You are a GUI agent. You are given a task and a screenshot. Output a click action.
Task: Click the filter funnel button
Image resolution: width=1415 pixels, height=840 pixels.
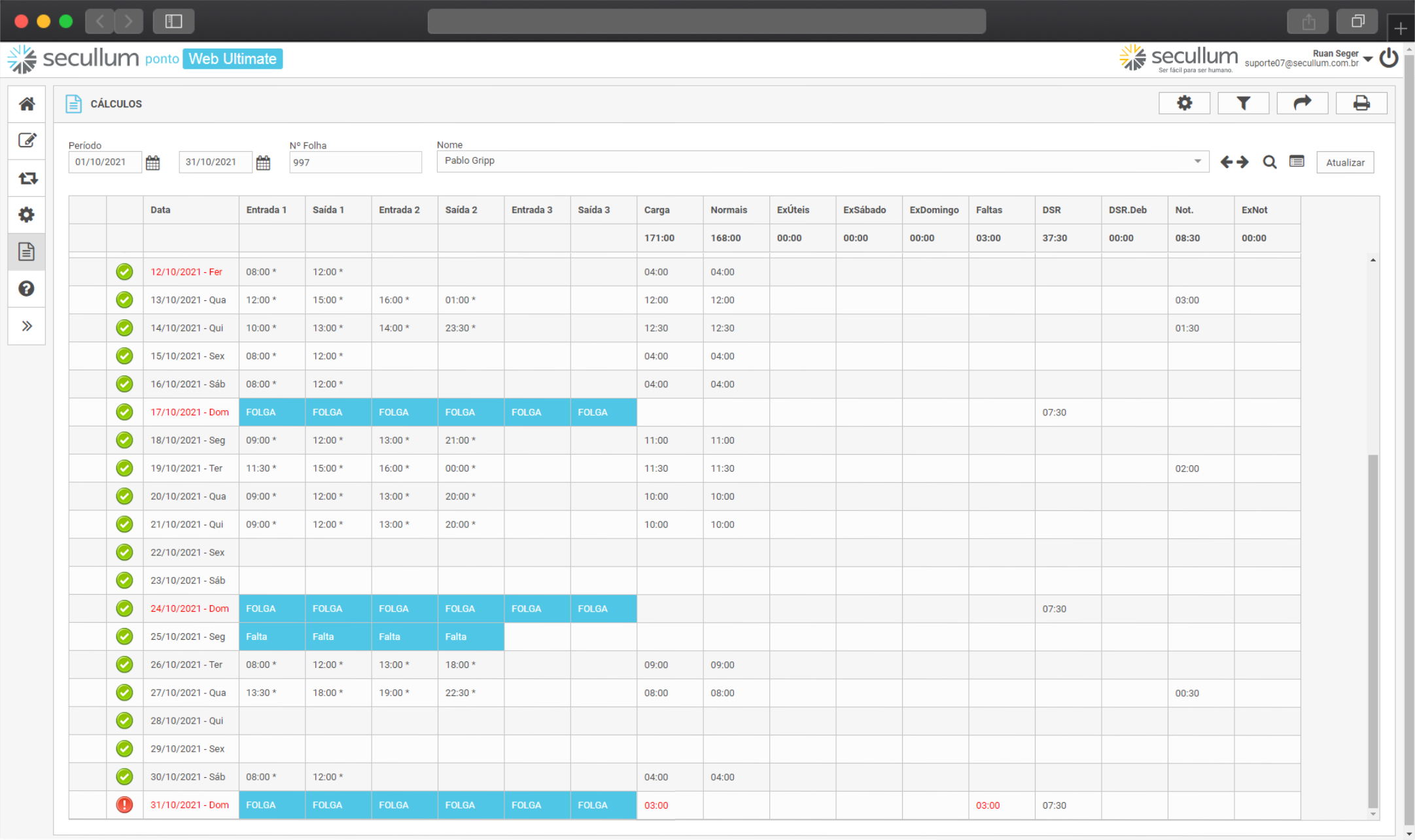[x=1243, y=103]
